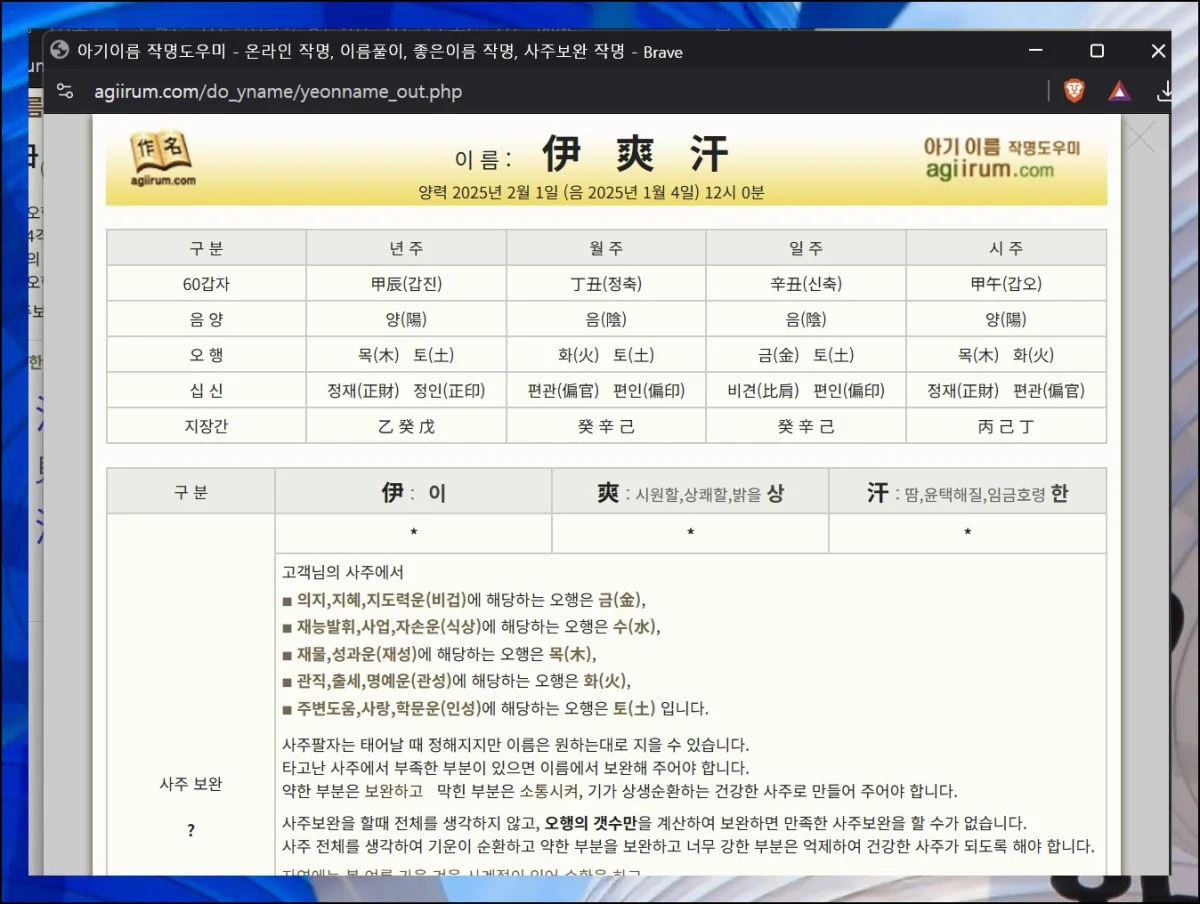Select the 시주 column header

coord(1006,248)
